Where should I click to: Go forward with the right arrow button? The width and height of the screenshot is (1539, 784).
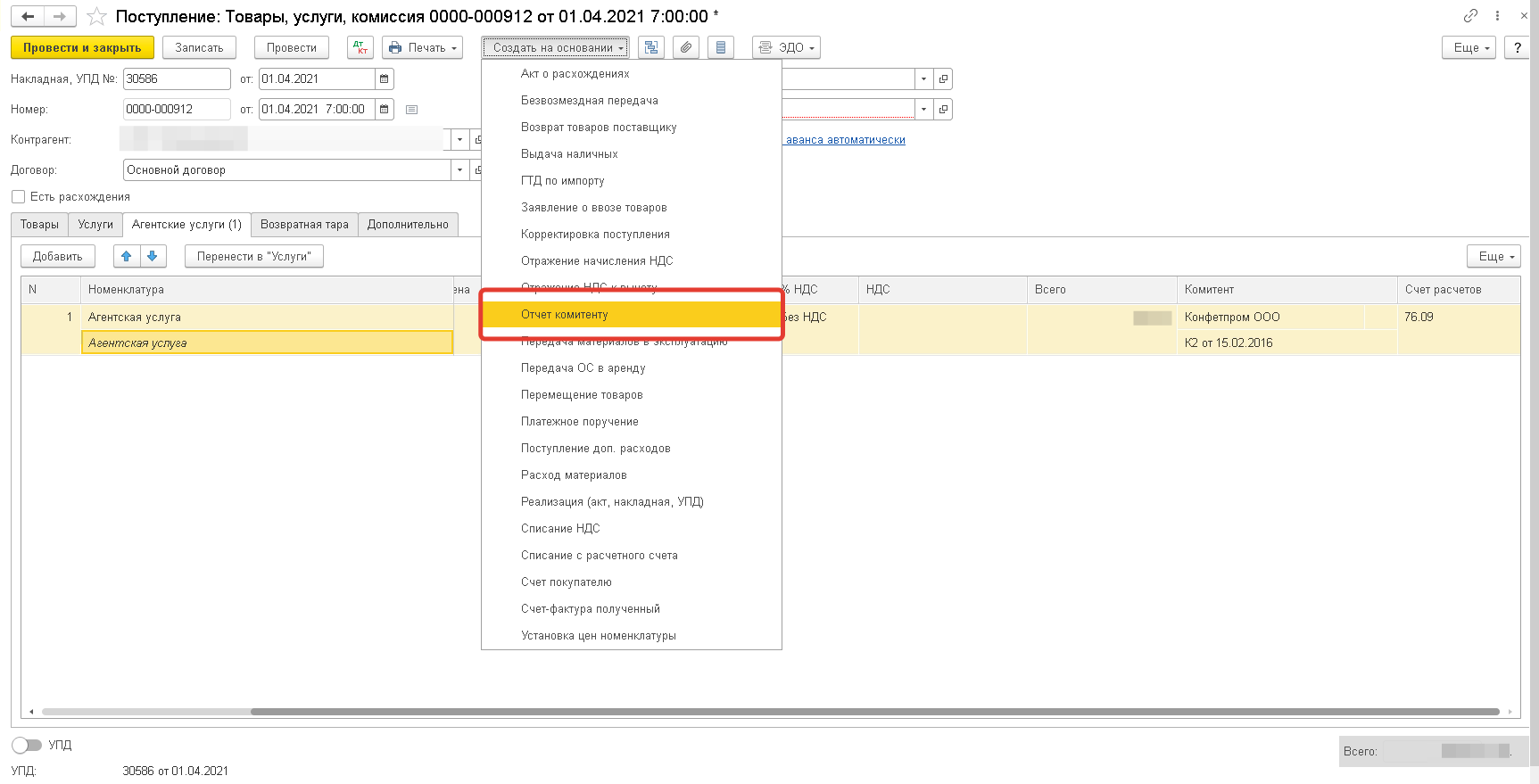pyautogui.click(x=60, y=16)
